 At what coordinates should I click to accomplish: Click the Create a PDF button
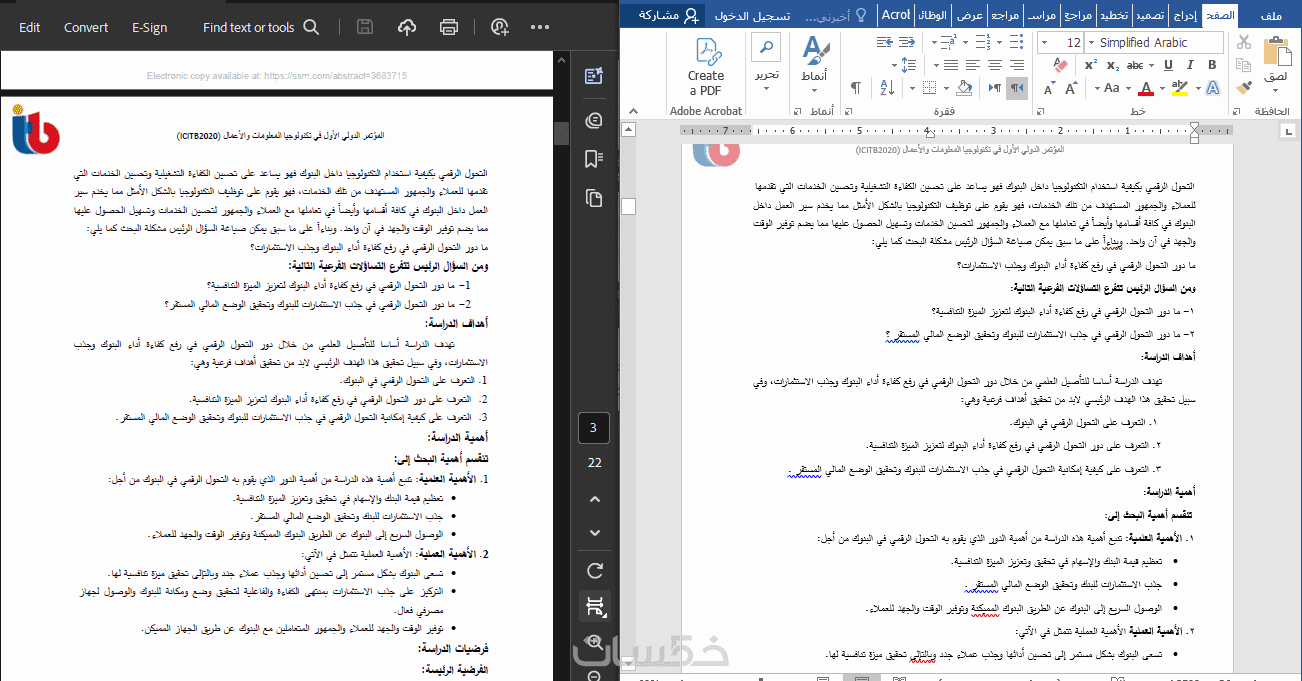(706, 65)
